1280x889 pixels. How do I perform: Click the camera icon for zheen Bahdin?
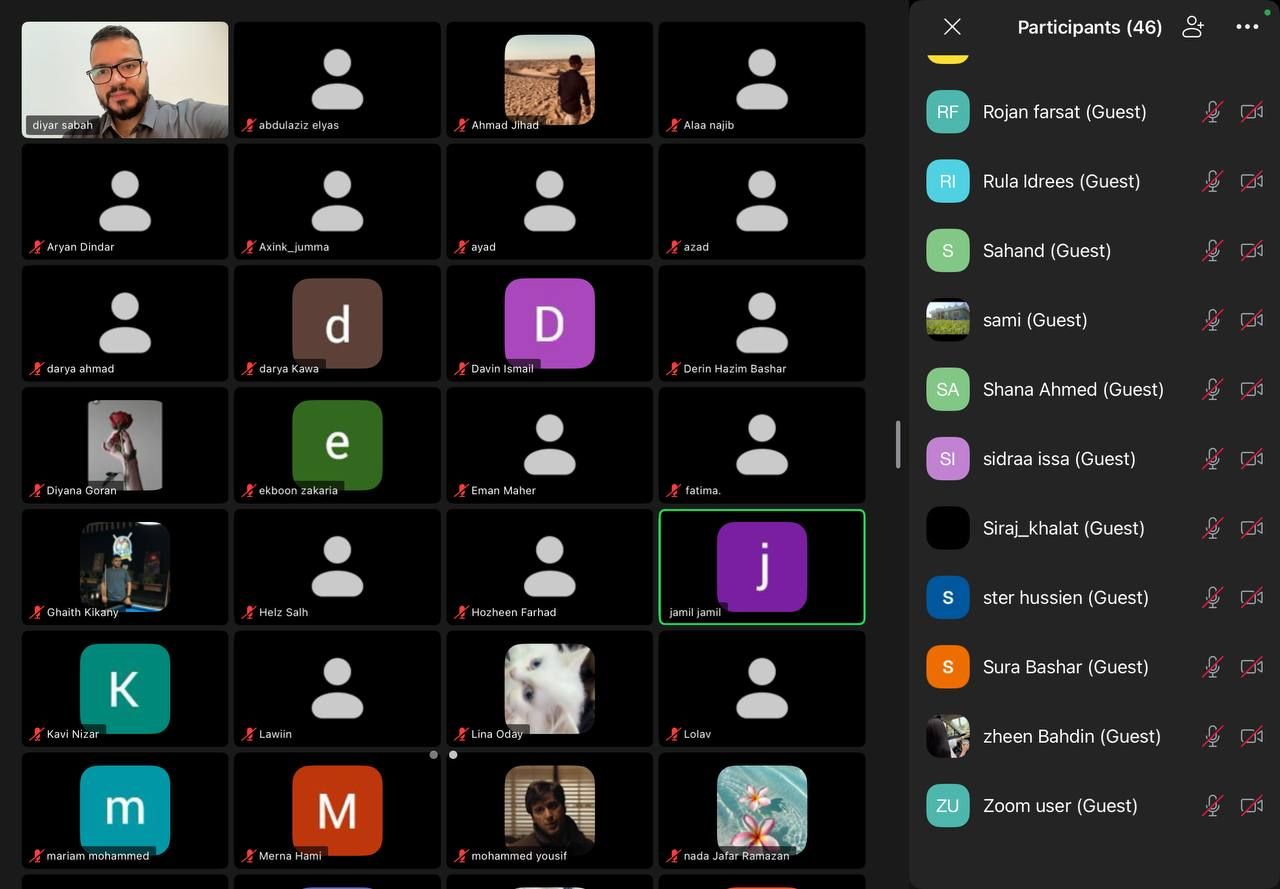coord(1251,736)
